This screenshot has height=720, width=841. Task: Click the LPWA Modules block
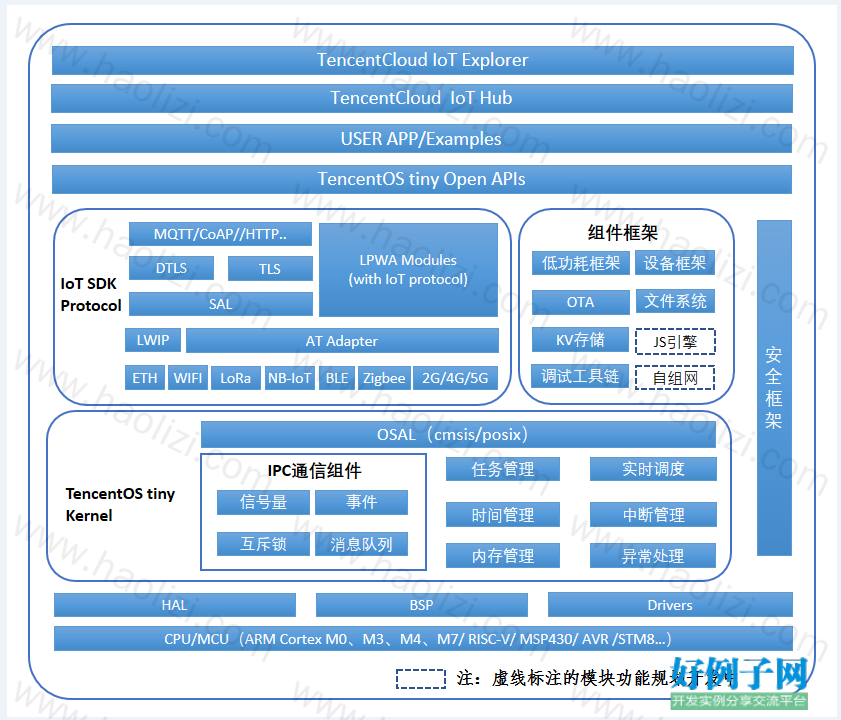(408, 270)
